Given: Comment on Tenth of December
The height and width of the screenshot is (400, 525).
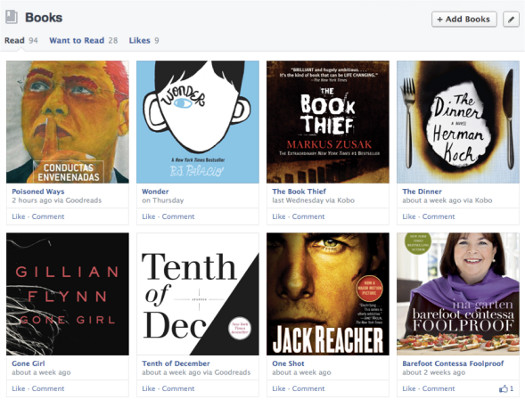Looking at the screenshot, I should (178, 389).
